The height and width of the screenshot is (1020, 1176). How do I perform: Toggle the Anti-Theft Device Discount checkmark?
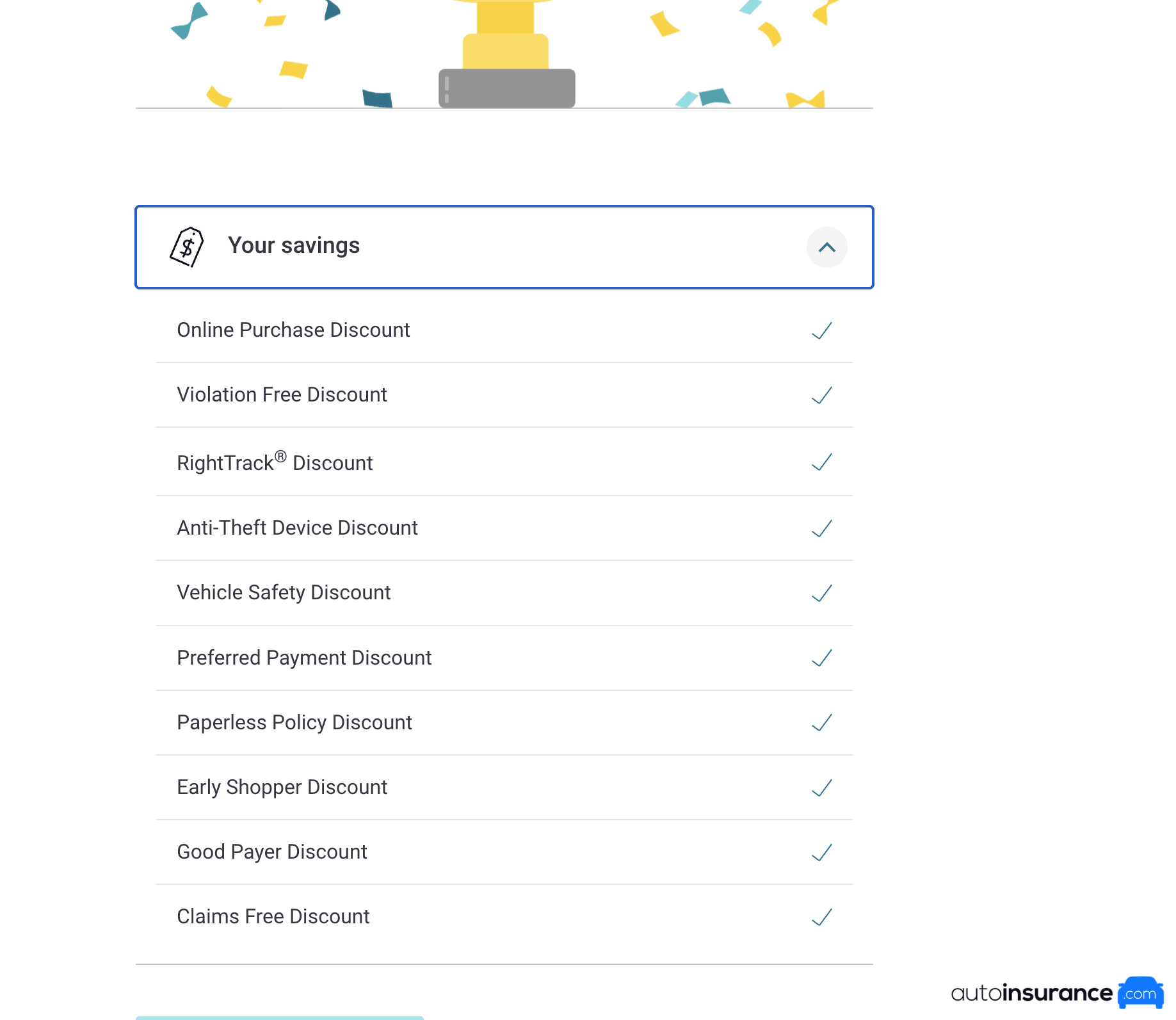pos(822,528)
